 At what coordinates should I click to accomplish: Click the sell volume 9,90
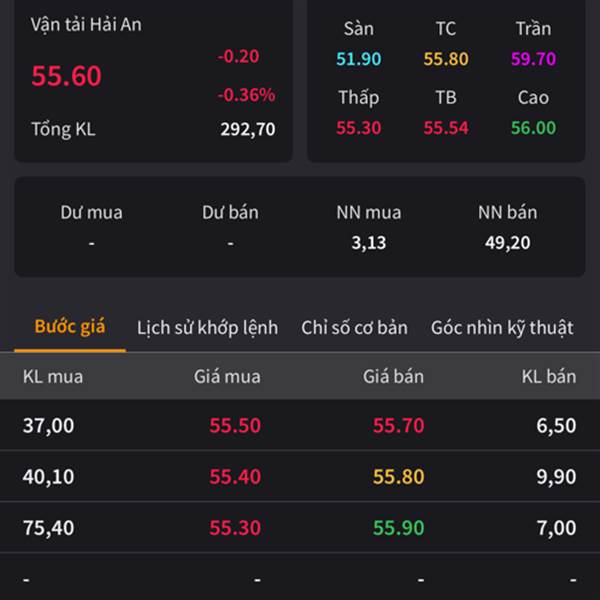(x=556, y=477)
